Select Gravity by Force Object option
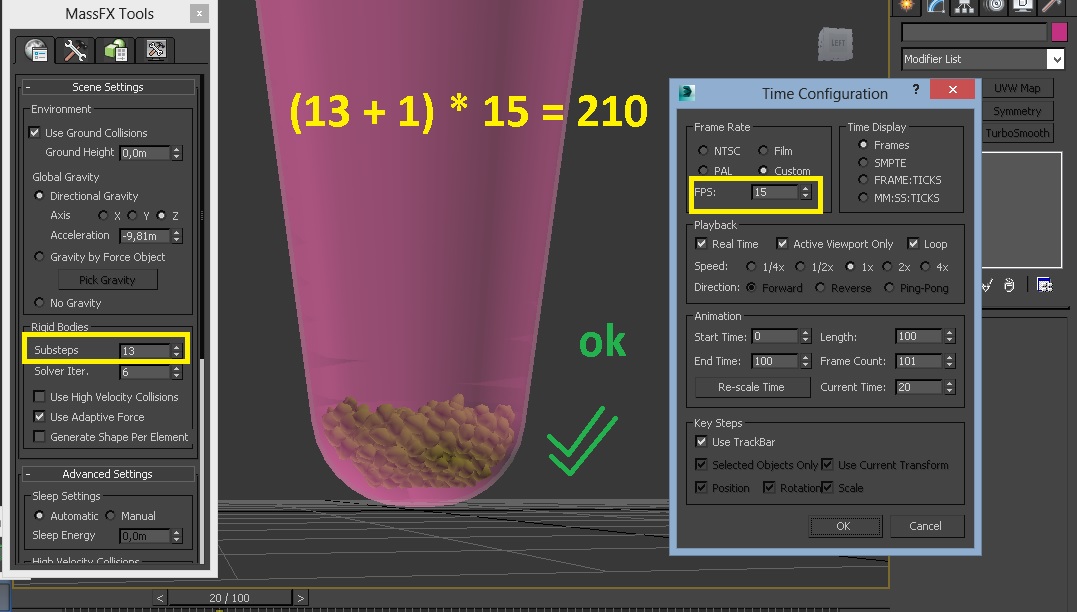The image size is (1077, 612). tap(39, 256)
